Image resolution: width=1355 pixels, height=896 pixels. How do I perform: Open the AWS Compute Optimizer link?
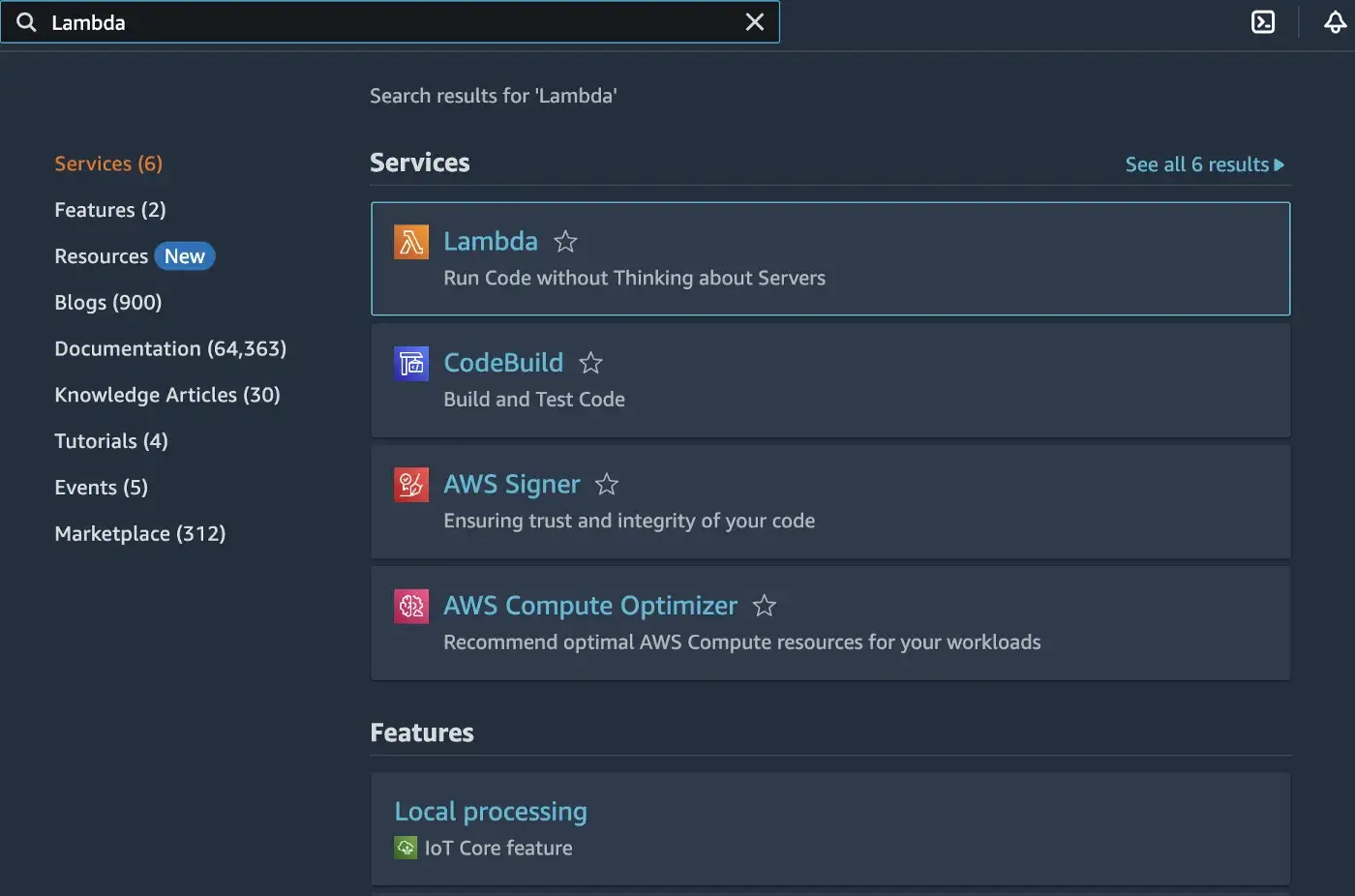pos(590,606)
